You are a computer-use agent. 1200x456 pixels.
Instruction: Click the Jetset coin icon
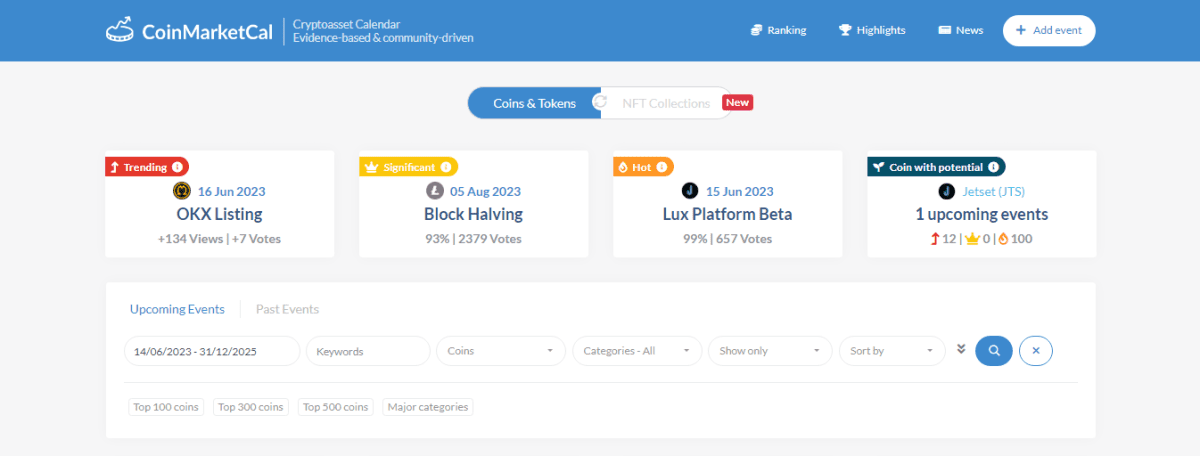(947, 191)
